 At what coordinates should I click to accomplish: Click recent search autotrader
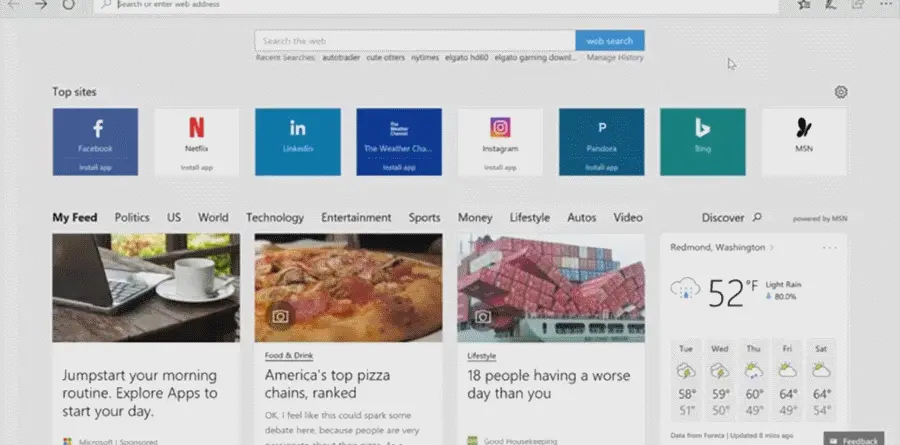coord(341,57)
